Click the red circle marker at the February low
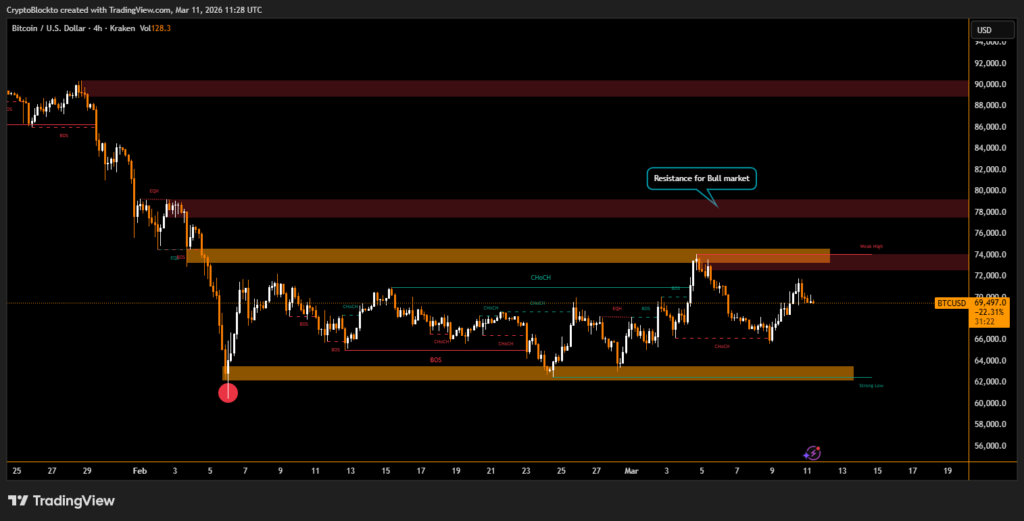 pos(228,393)
